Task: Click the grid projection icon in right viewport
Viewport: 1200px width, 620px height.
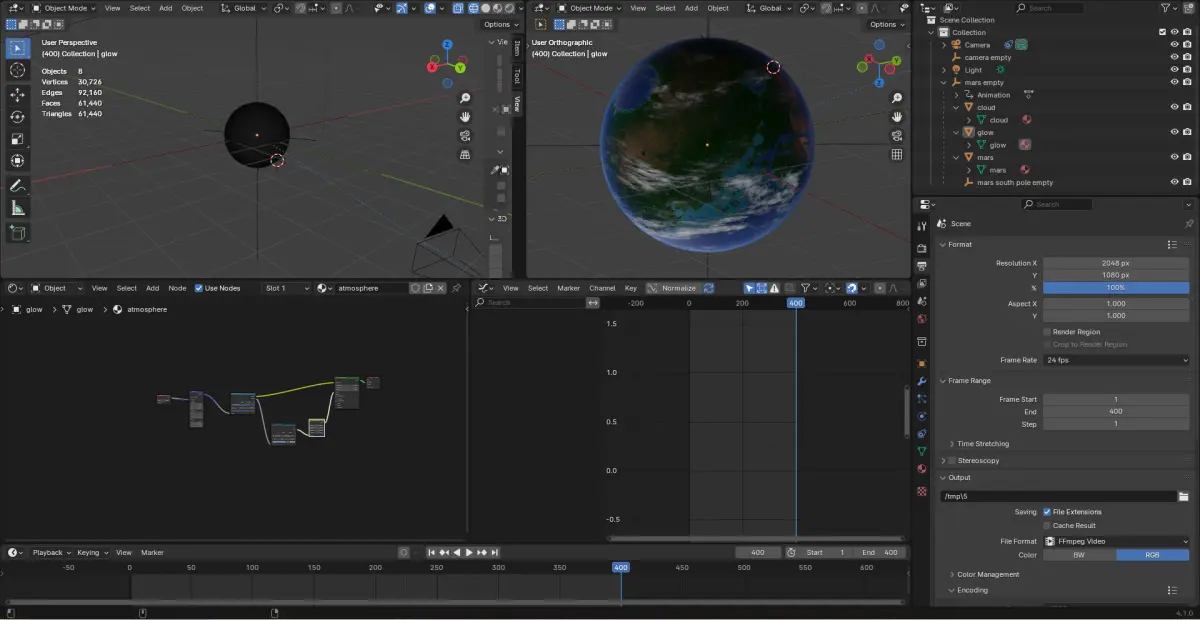Action: [x=897, y=155]
